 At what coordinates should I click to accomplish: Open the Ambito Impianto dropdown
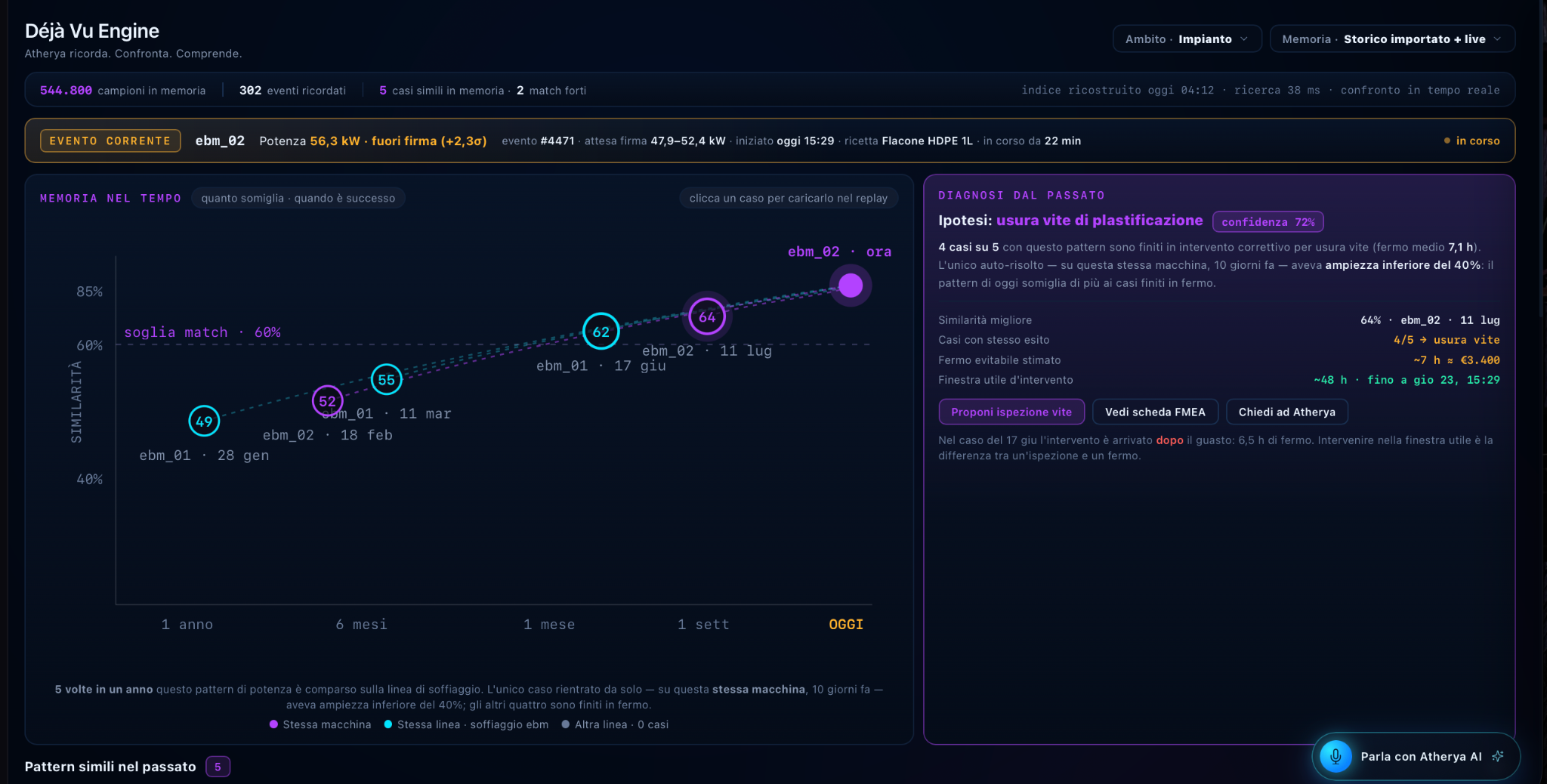point(1187,39)
